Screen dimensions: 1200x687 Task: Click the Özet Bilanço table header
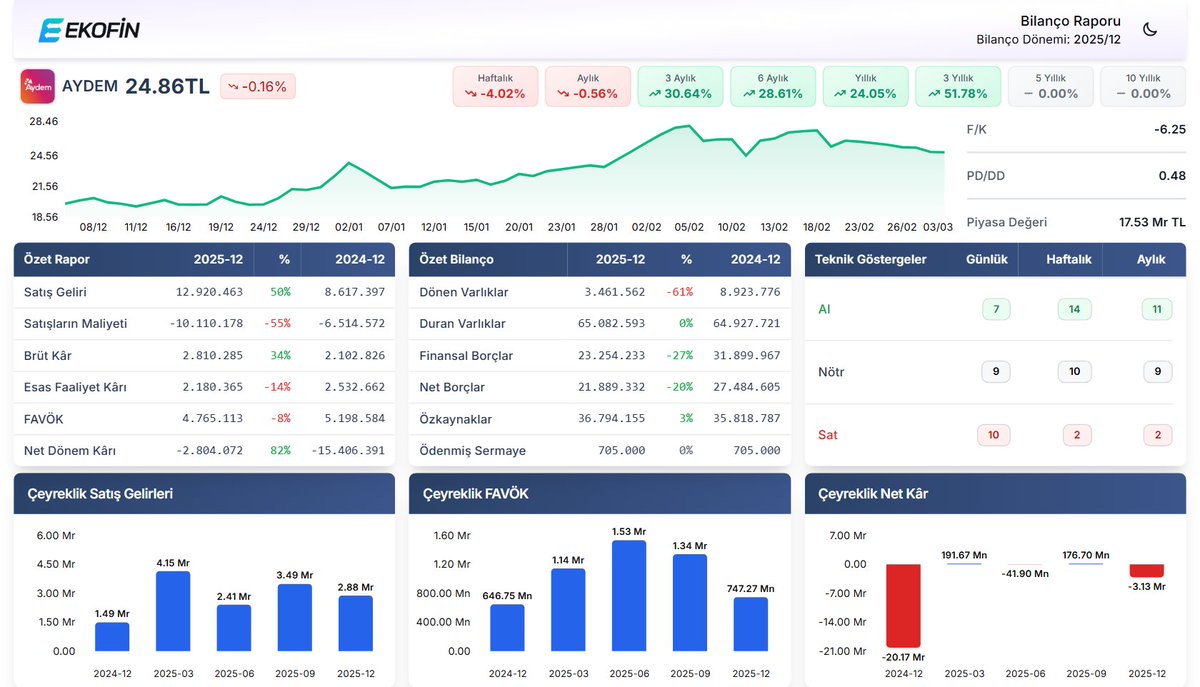click(x=600, y=259)
